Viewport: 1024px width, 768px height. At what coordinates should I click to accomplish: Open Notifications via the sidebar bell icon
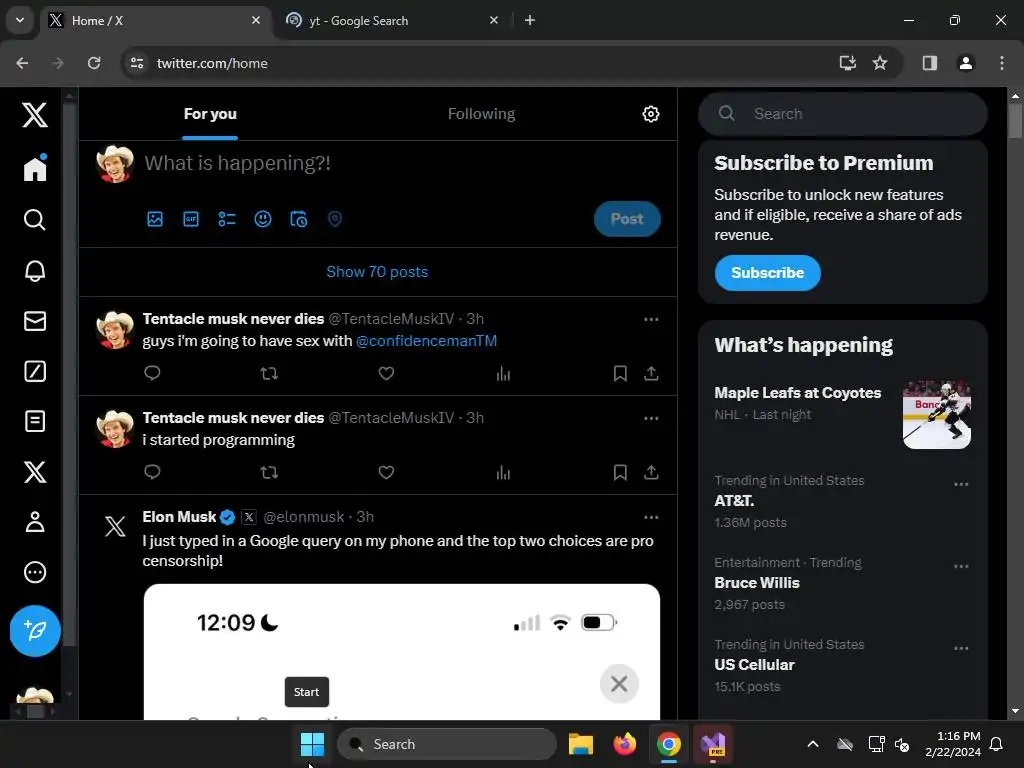35,270
